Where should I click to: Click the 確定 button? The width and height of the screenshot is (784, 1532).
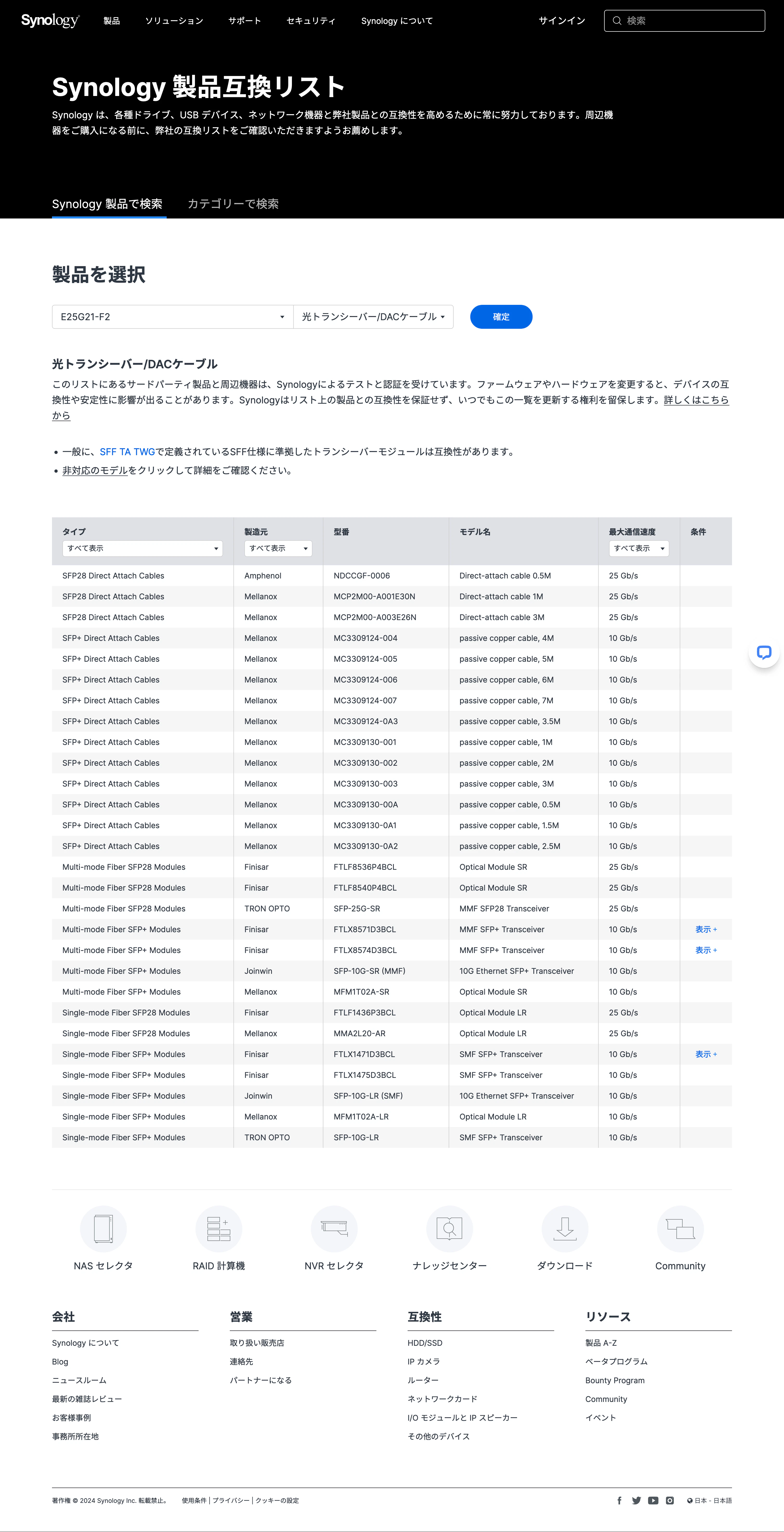pos(500,316)
